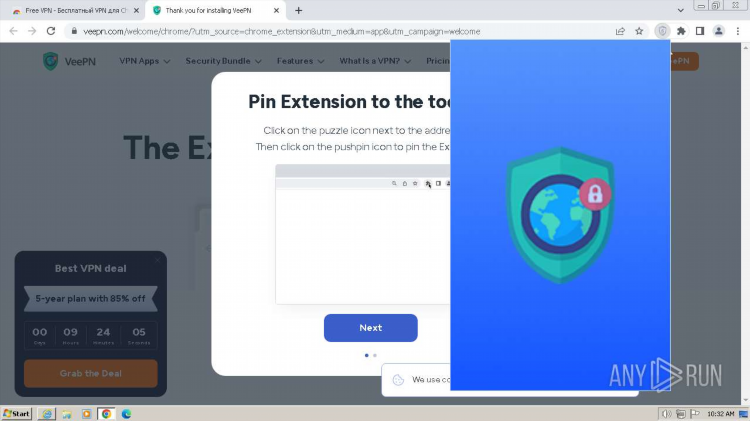Open Internet Explorer from taskbar
Viewport: 750px width, 421px height.
point(47,414)
